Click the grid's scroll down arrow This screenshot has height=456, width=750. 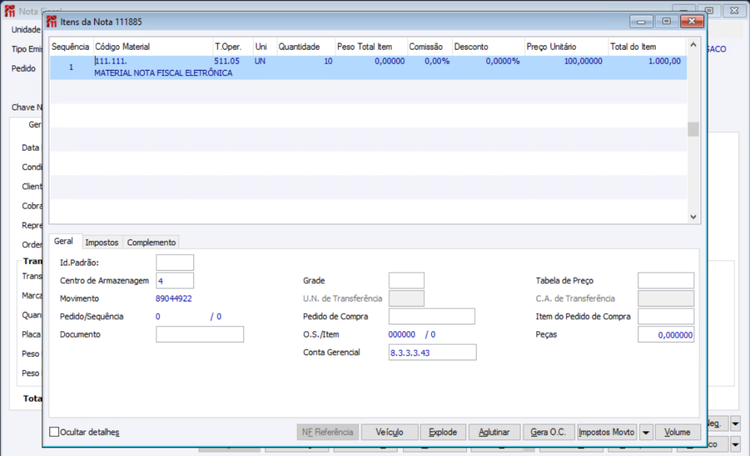[x=693, y=217]
